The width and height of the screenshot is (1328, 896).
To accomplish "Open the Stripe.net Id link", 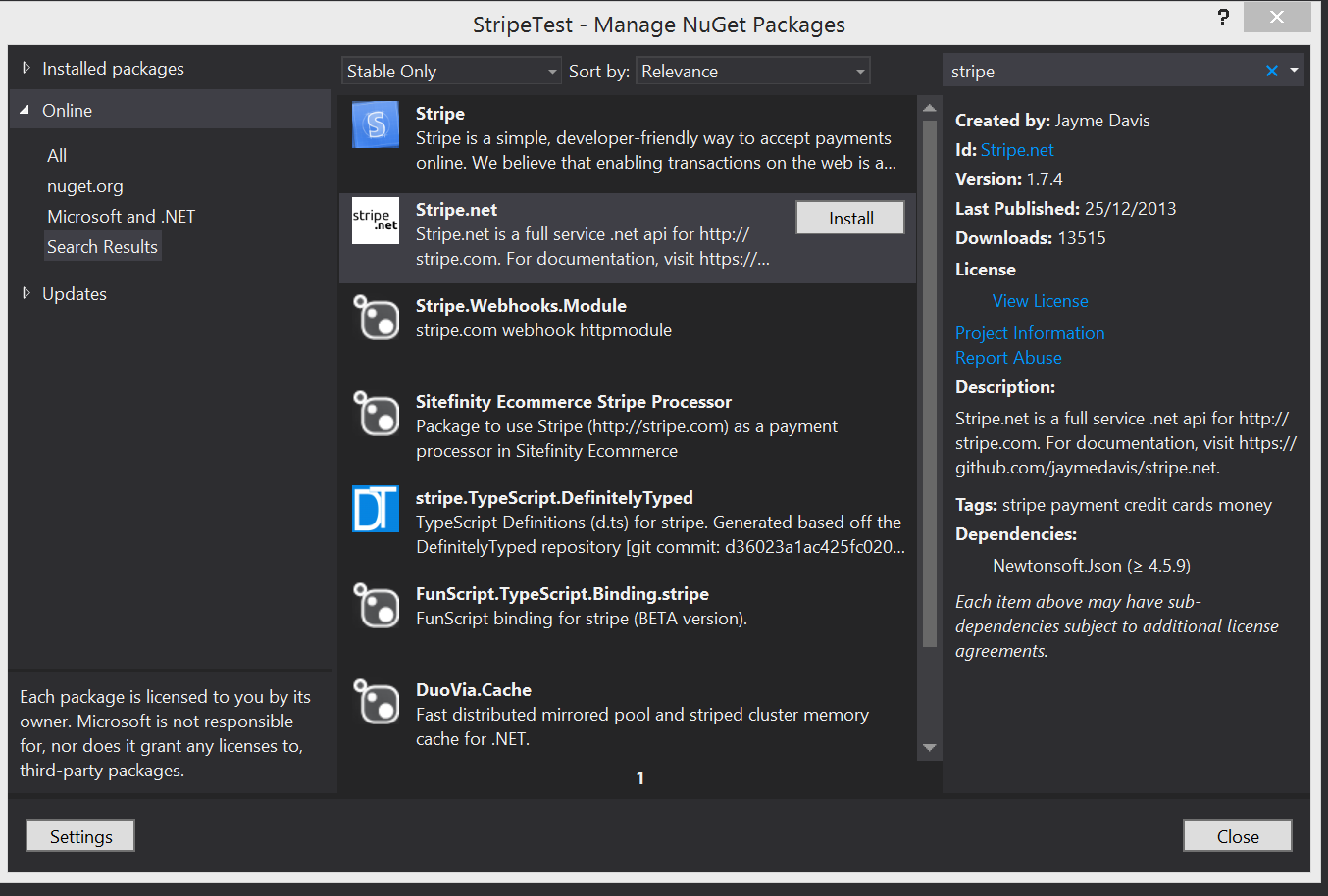I will [x=1017, y=149].
